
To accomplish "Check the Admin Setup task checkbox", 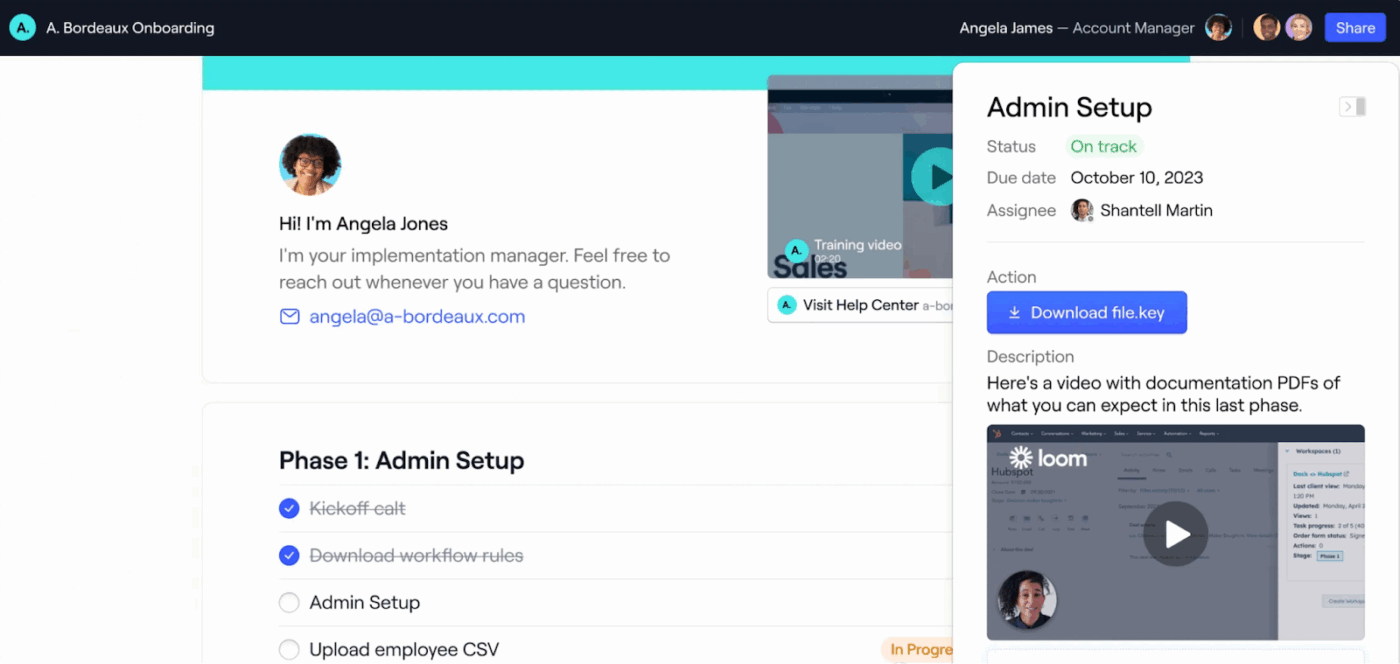I will click(289, 602).
